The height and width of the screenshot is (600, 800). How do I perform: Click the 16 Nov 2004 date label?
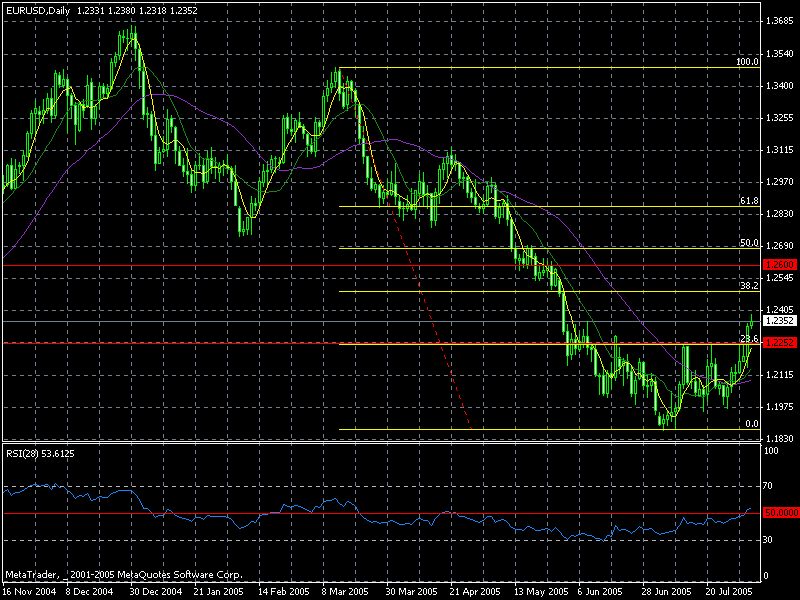29,592
